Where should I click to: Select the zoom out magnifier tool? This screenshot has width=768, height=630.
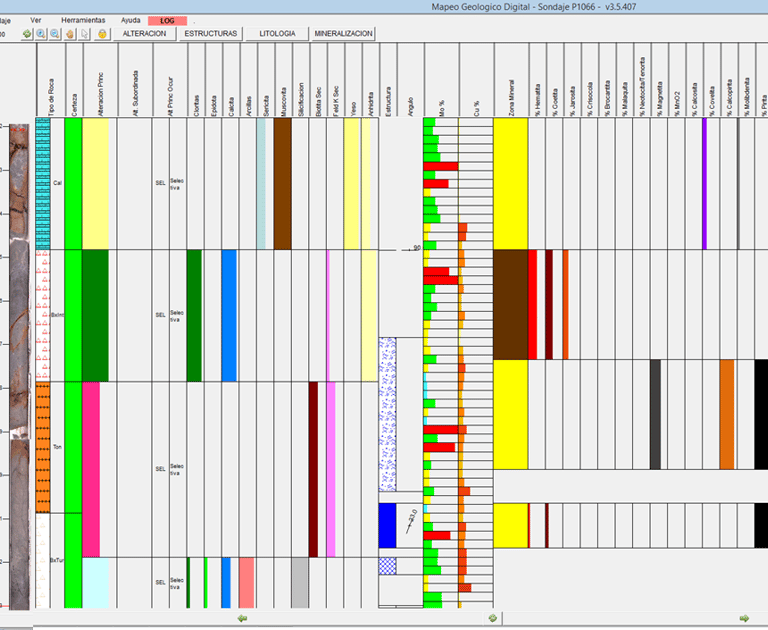55,34
